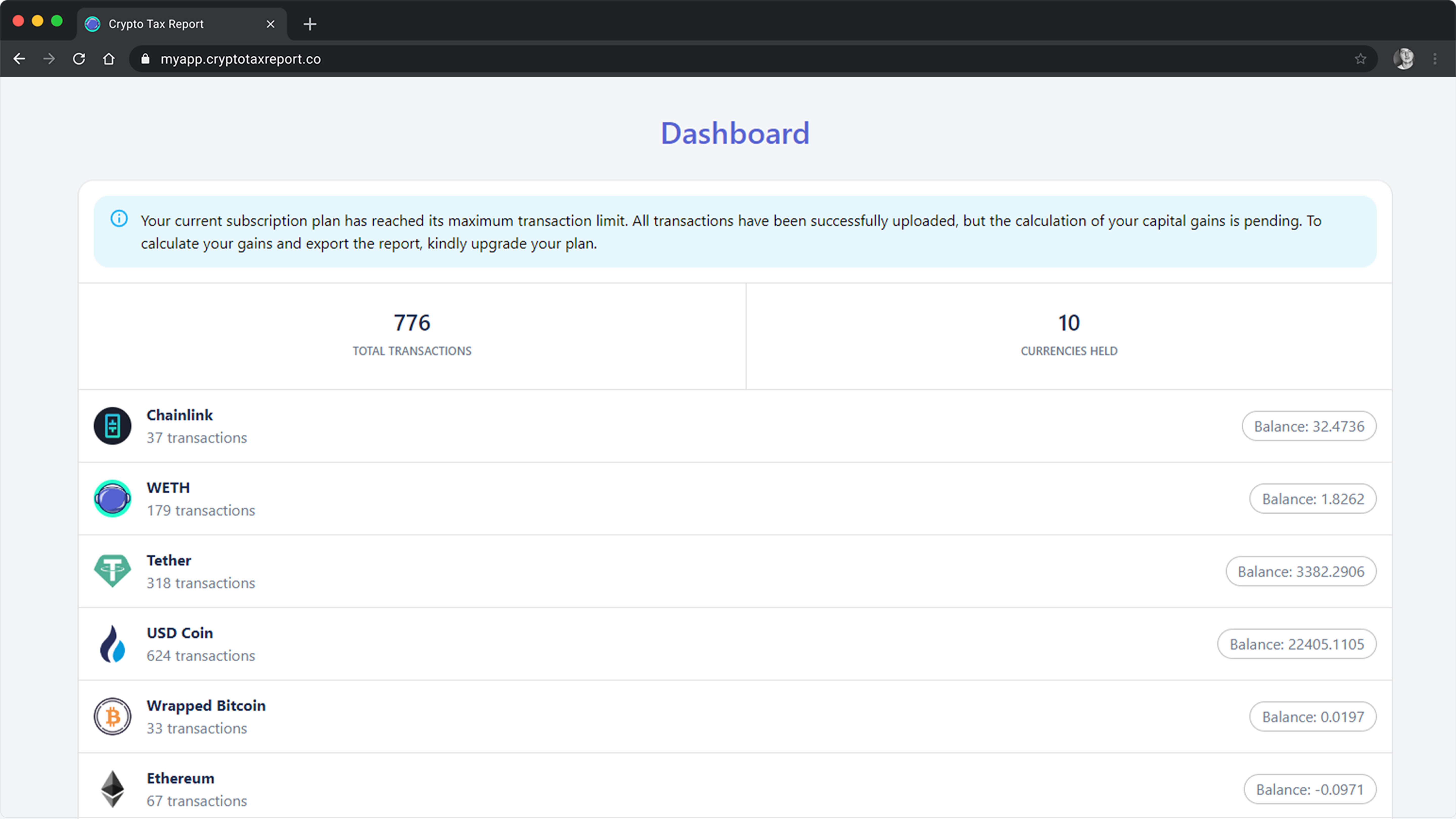Open the Tether currency name
The height and width of the screenshot is (819, 1456).
[x=169, y=560]
